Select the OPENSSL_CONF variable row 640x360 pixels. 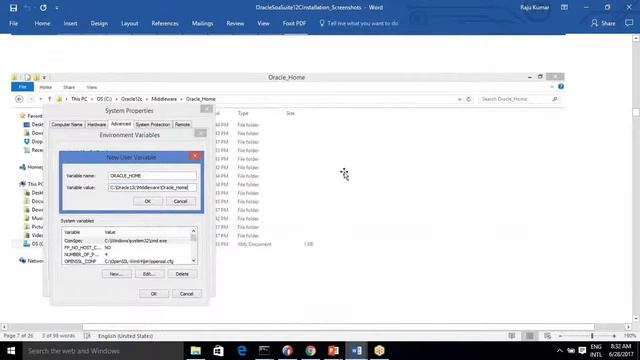pos(127,261)
